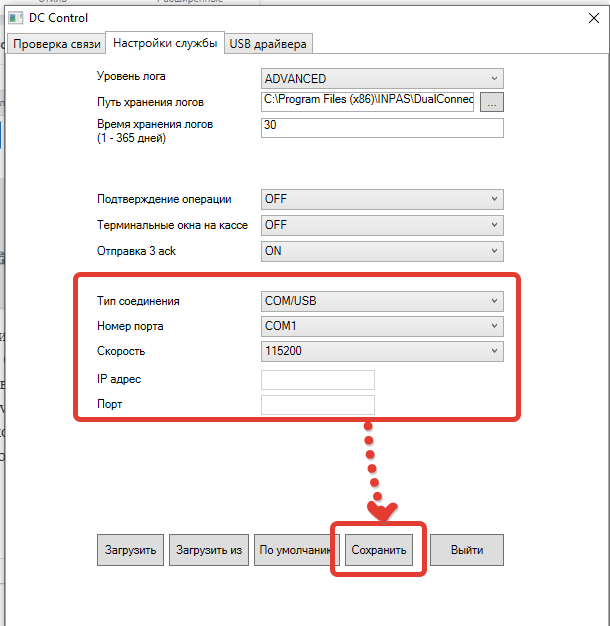The width and height of the screenshot is (610, 626).
Task: Click the Время хранения логов field
Action: coord(381,127)
